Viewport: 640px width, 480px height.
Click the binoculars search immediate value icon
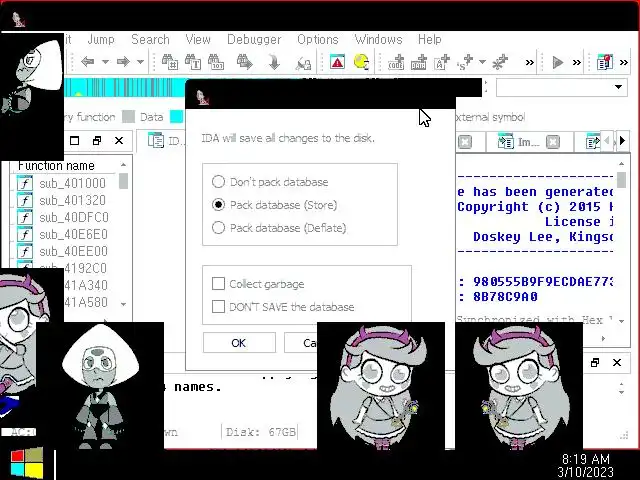170,62
